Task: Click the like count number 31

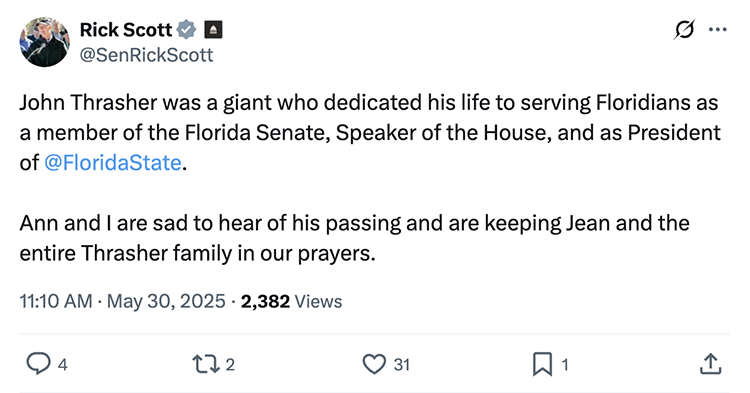Action: pyautogui.click(x=402, y=365)
